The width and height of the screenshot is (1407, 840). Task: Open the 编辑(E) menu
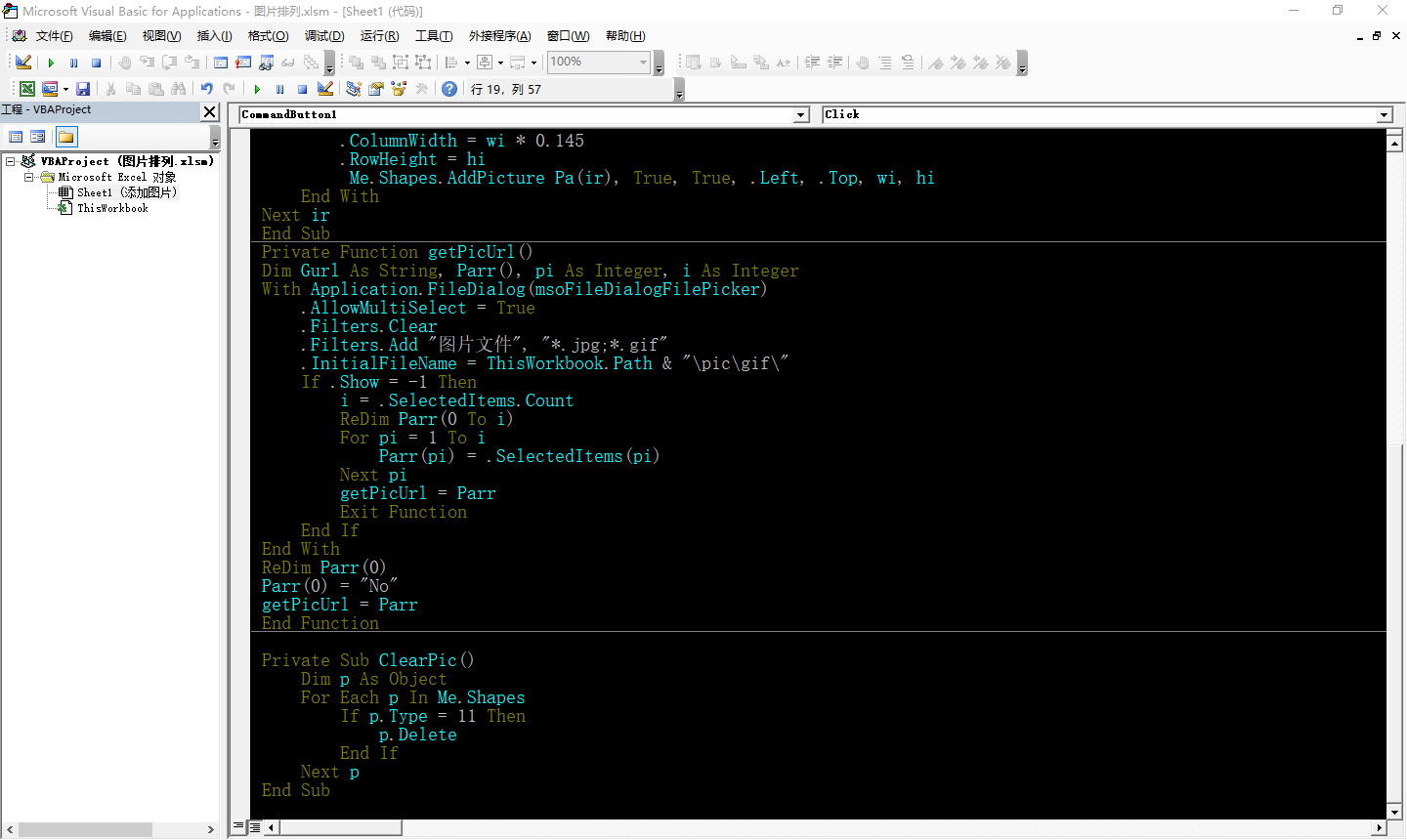[107, 36]
